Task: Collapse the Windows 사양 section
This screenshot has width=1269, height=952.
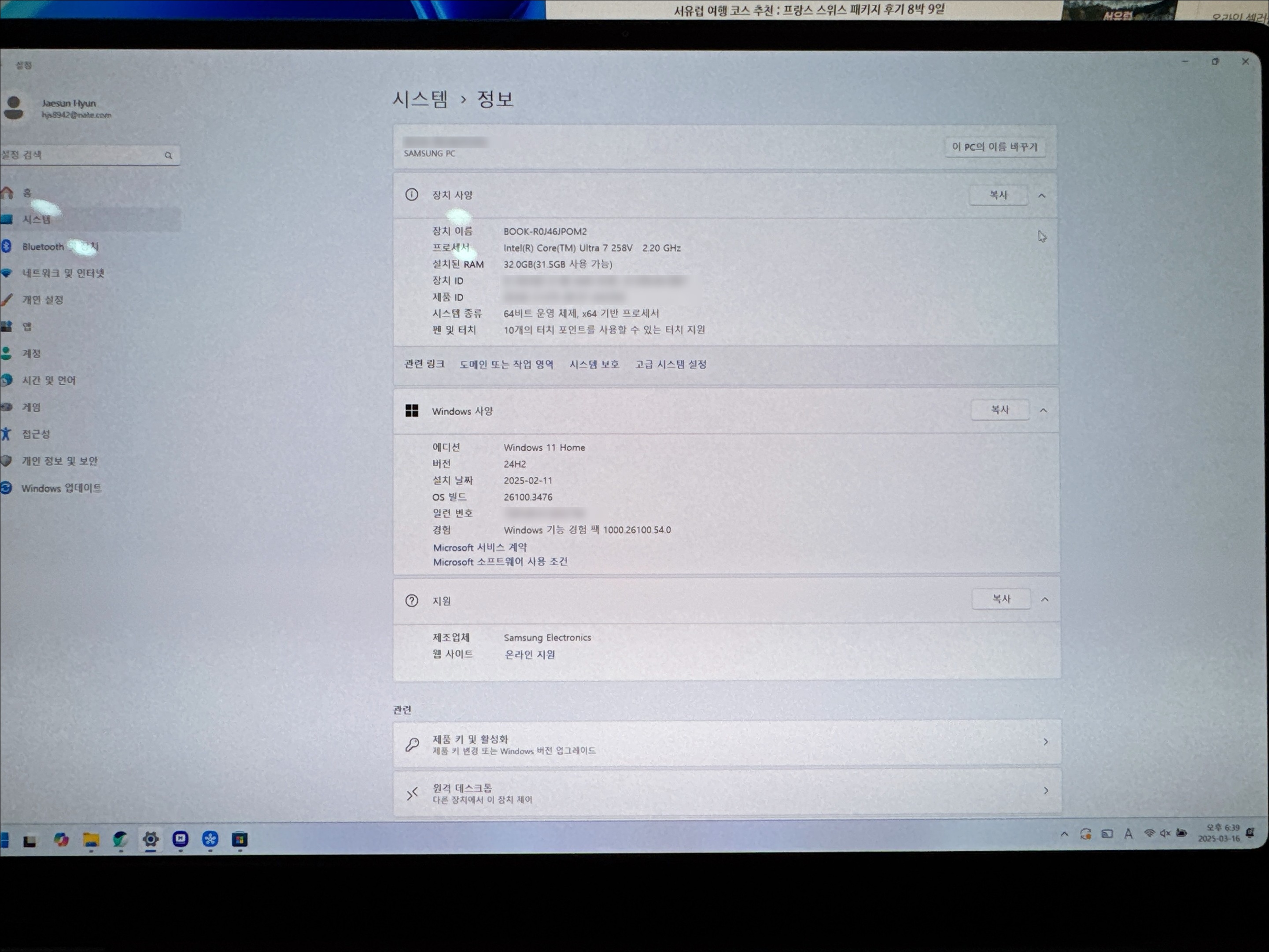Action: [x=1044, y=410]
